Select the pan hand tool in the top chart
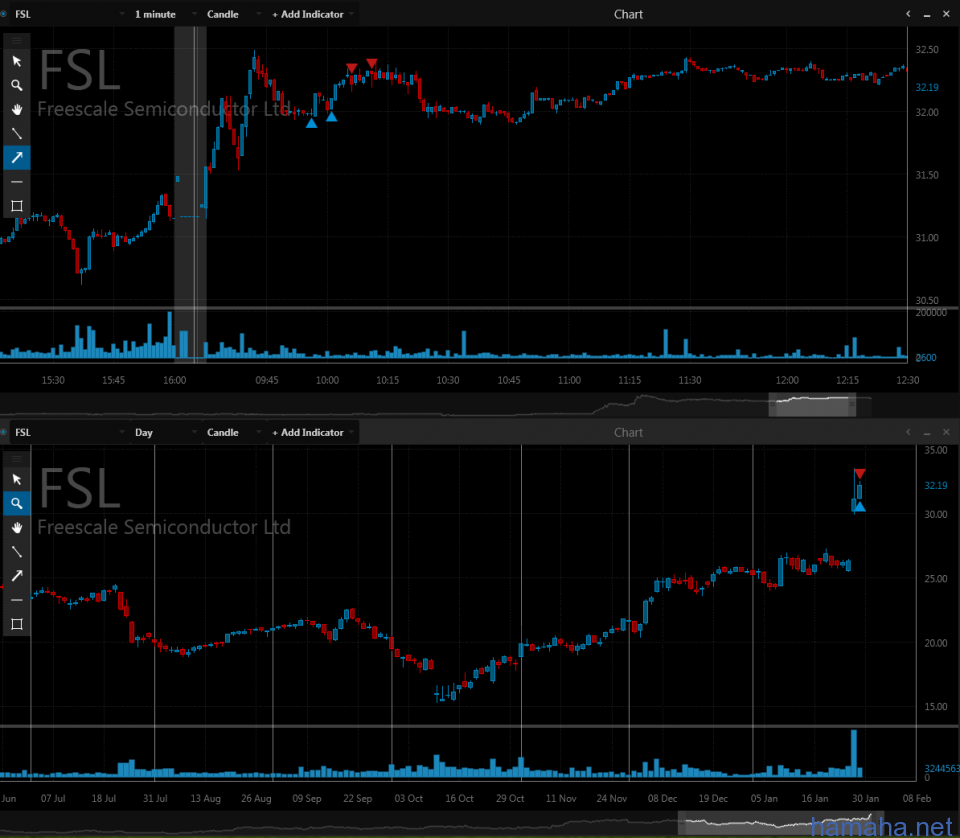The width and height of the screenshot is (960, 838). (17, 110)
